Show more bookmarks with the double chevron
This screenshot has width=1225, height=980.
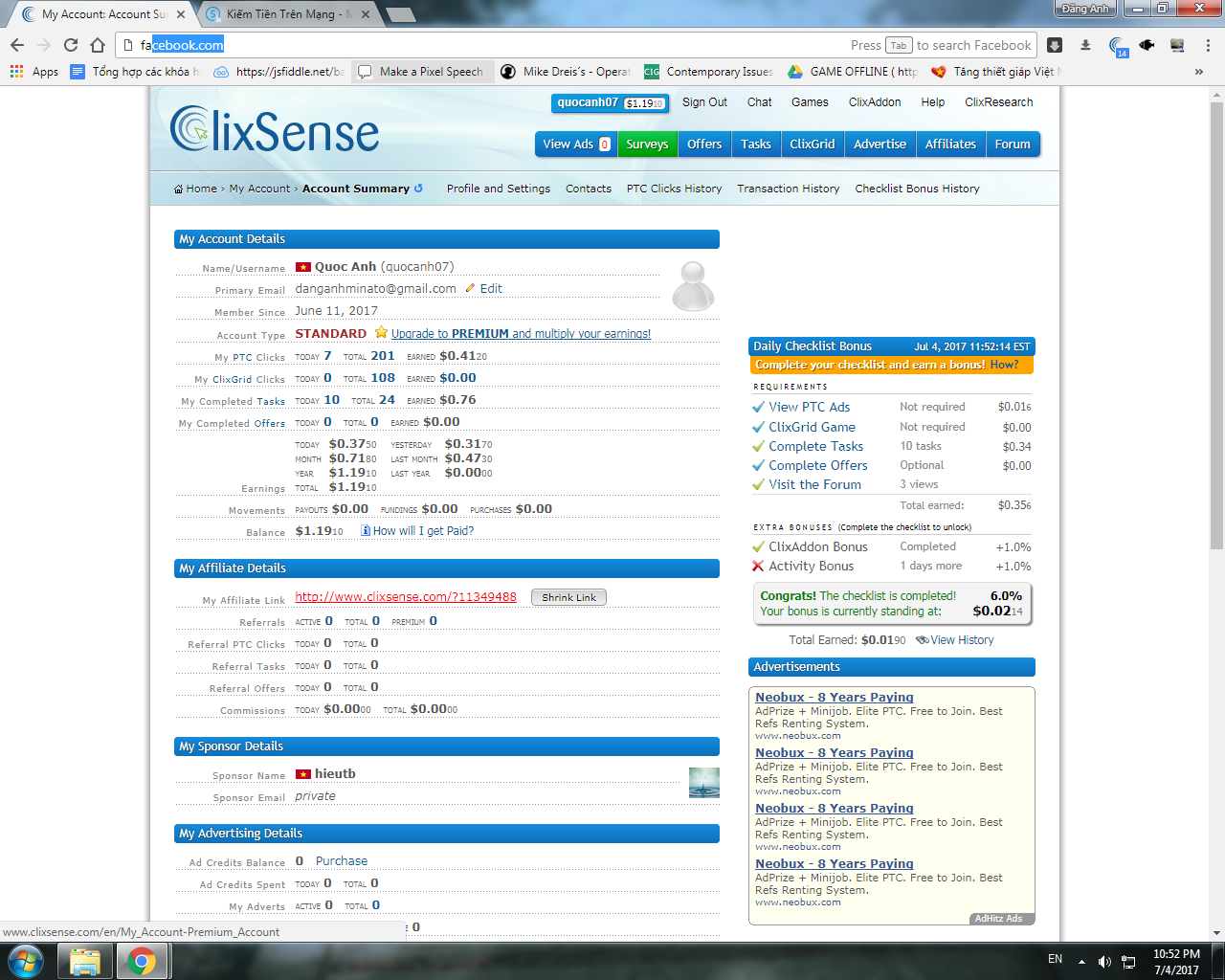coord(1199,72)
